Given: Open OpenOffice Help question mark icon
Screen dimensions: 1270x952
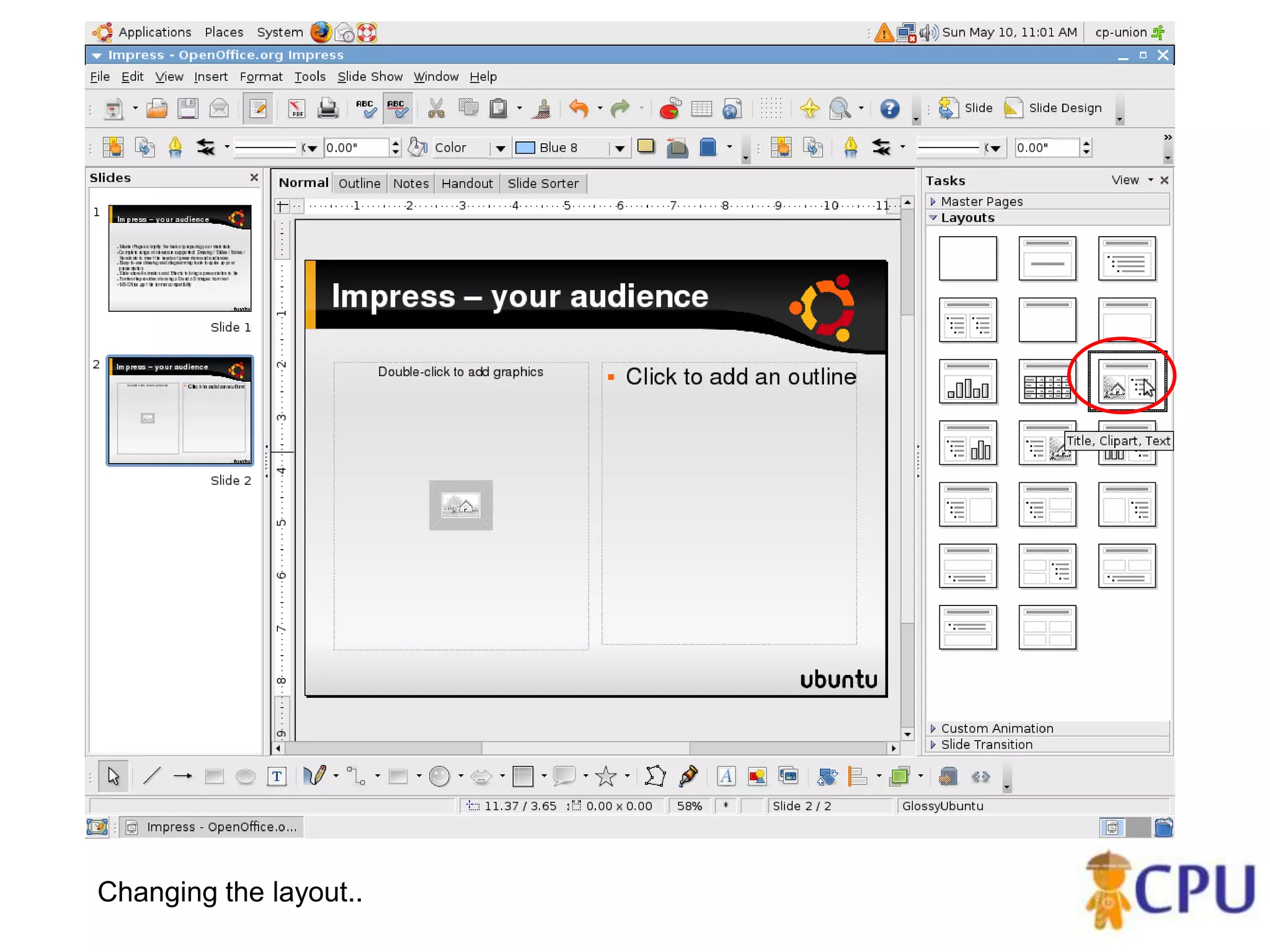Looking at the screenshot, I should point(890,109).
